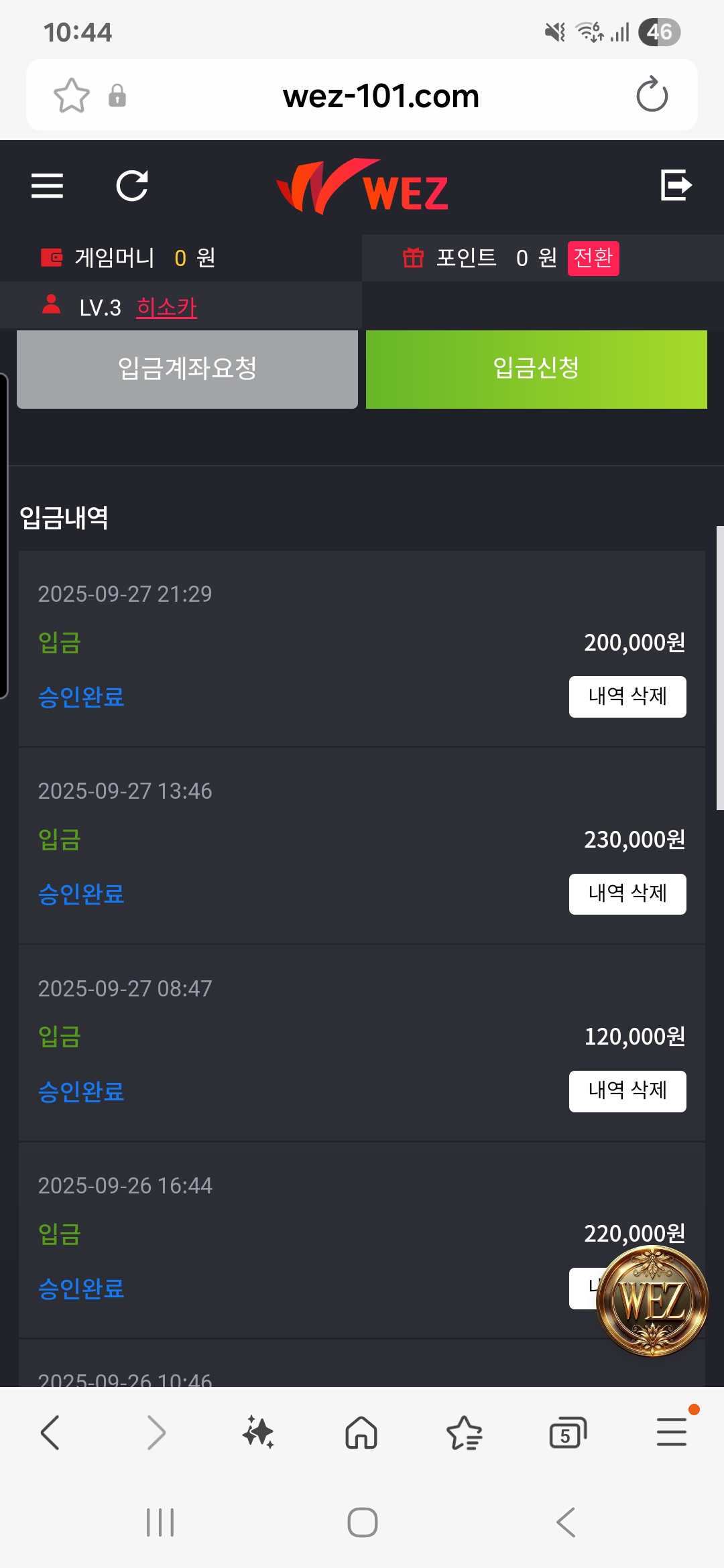The height and width of the screenshot is (1568, 724).
Task: Show the 5 open browser tabs
Action: [567, 1433]
